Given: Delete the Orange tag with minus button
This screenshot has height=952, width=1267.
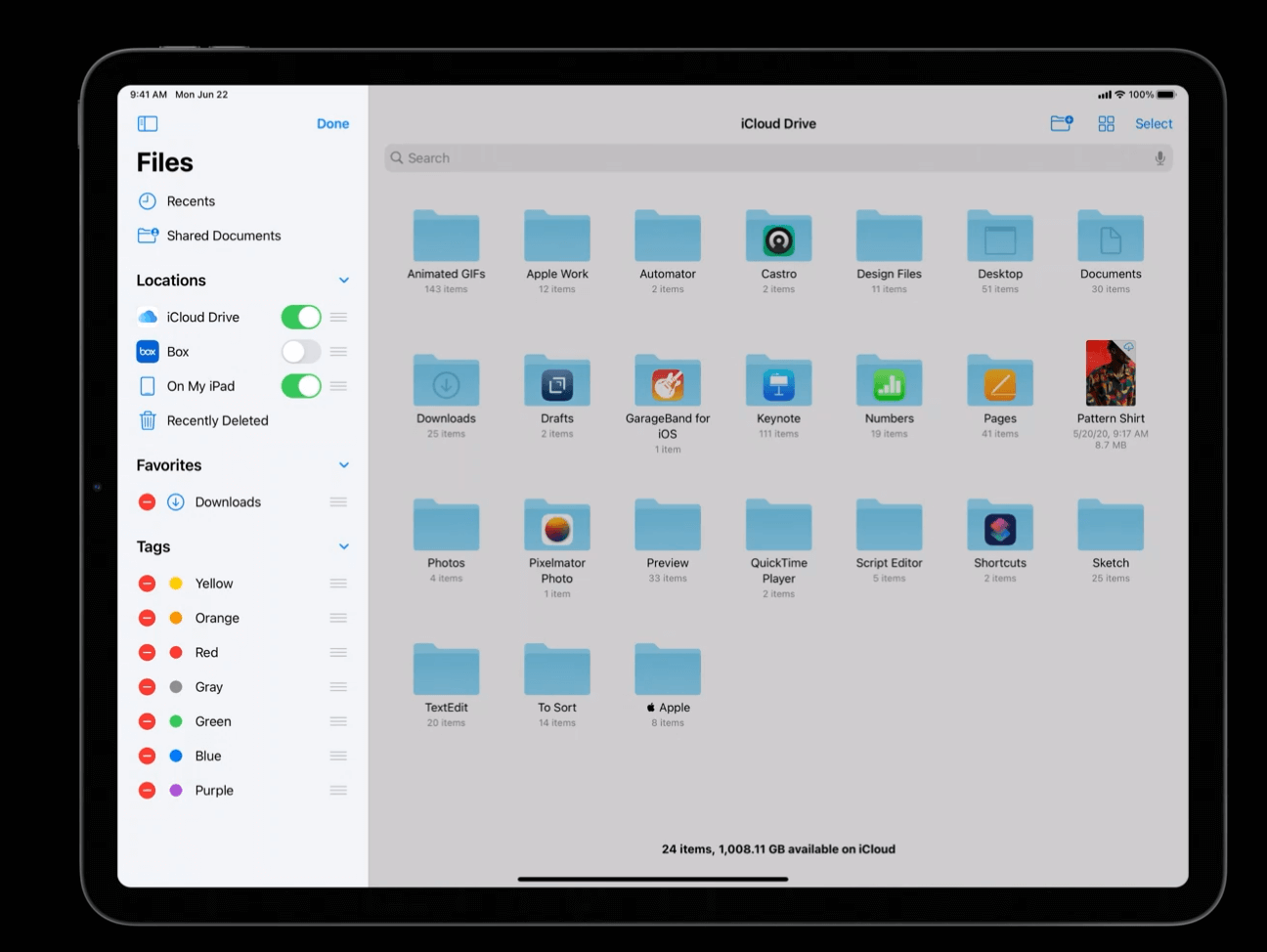Looking at the screenshot, I should 148,618.
